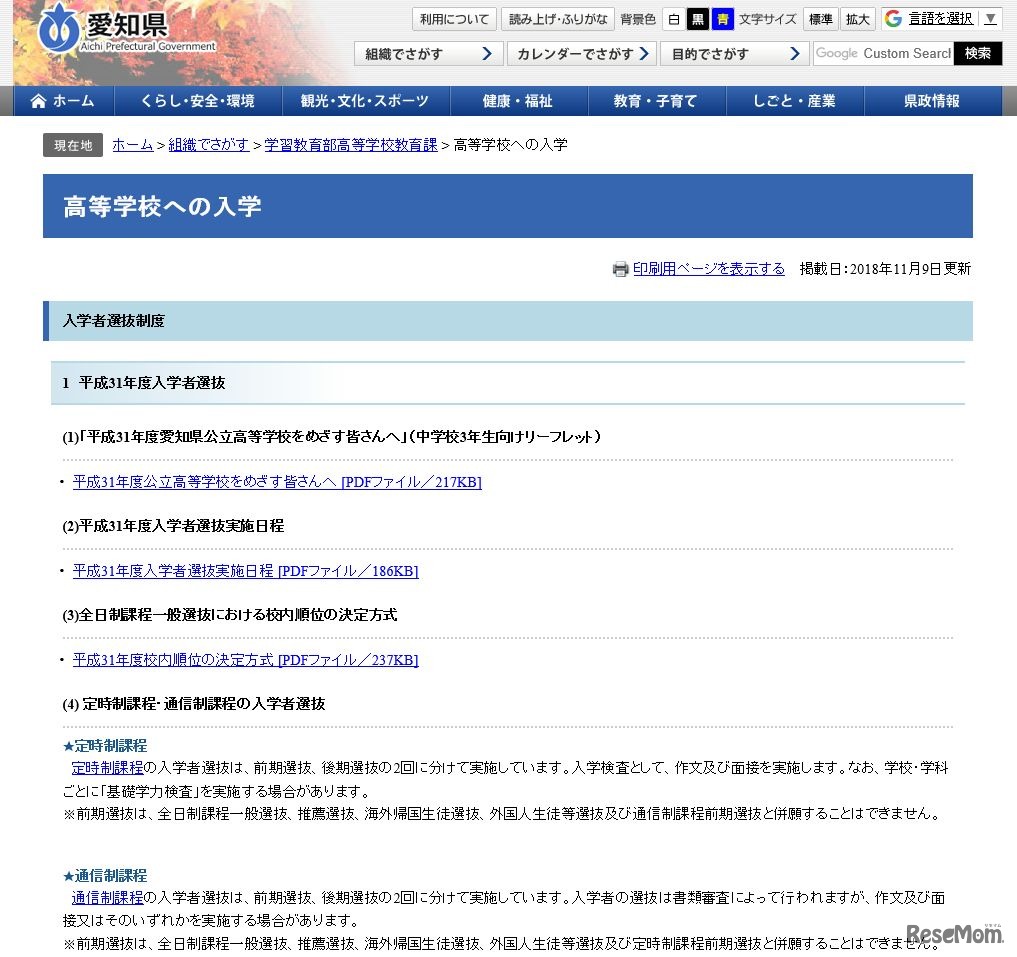Screen dimensions: 1017x957
Task: Select the 教育・子育て navigation tab
Action: tap(657, 100)
